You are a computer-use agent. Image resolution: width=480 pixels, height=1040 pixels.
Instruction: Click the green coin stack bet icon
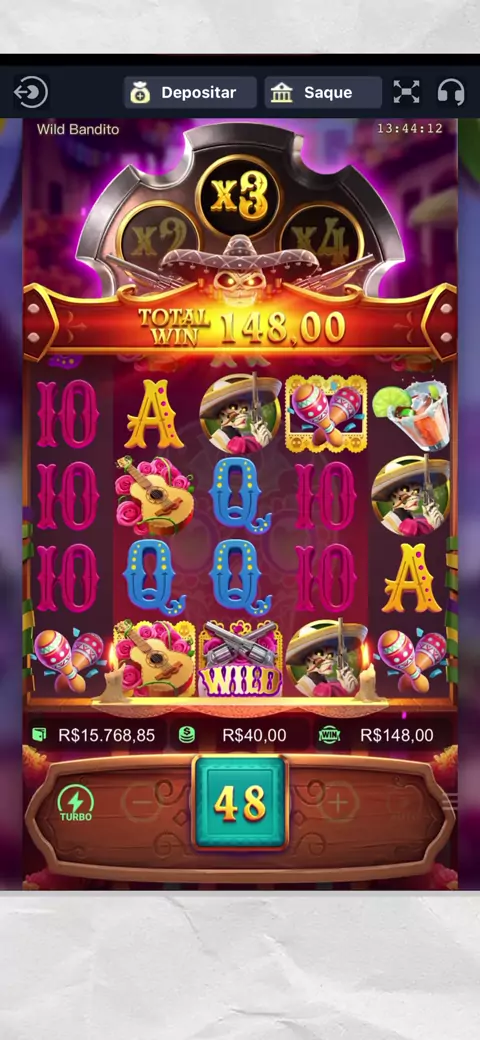tap(187, 734)
